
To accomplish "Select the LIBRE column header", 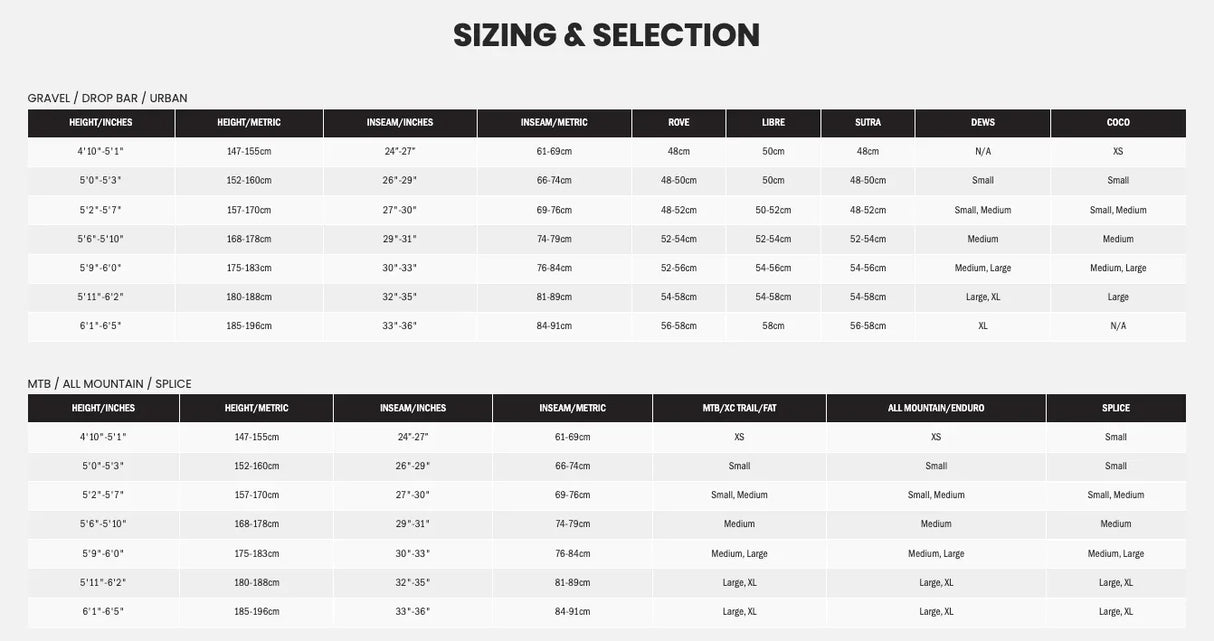I will (x=773, y=123).
